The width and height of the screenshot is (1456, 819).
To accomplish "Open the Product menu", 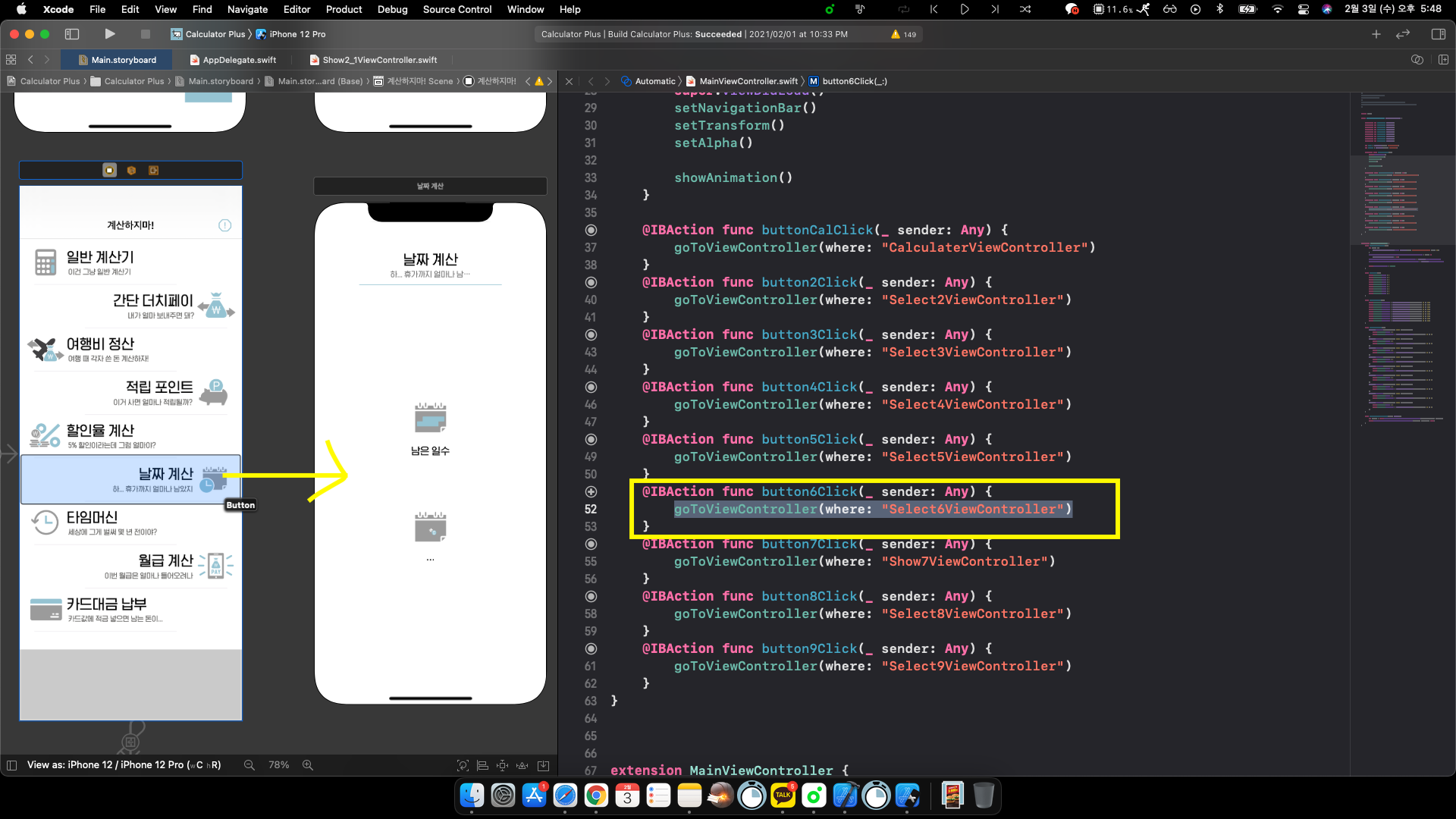I will click(344, 9).
